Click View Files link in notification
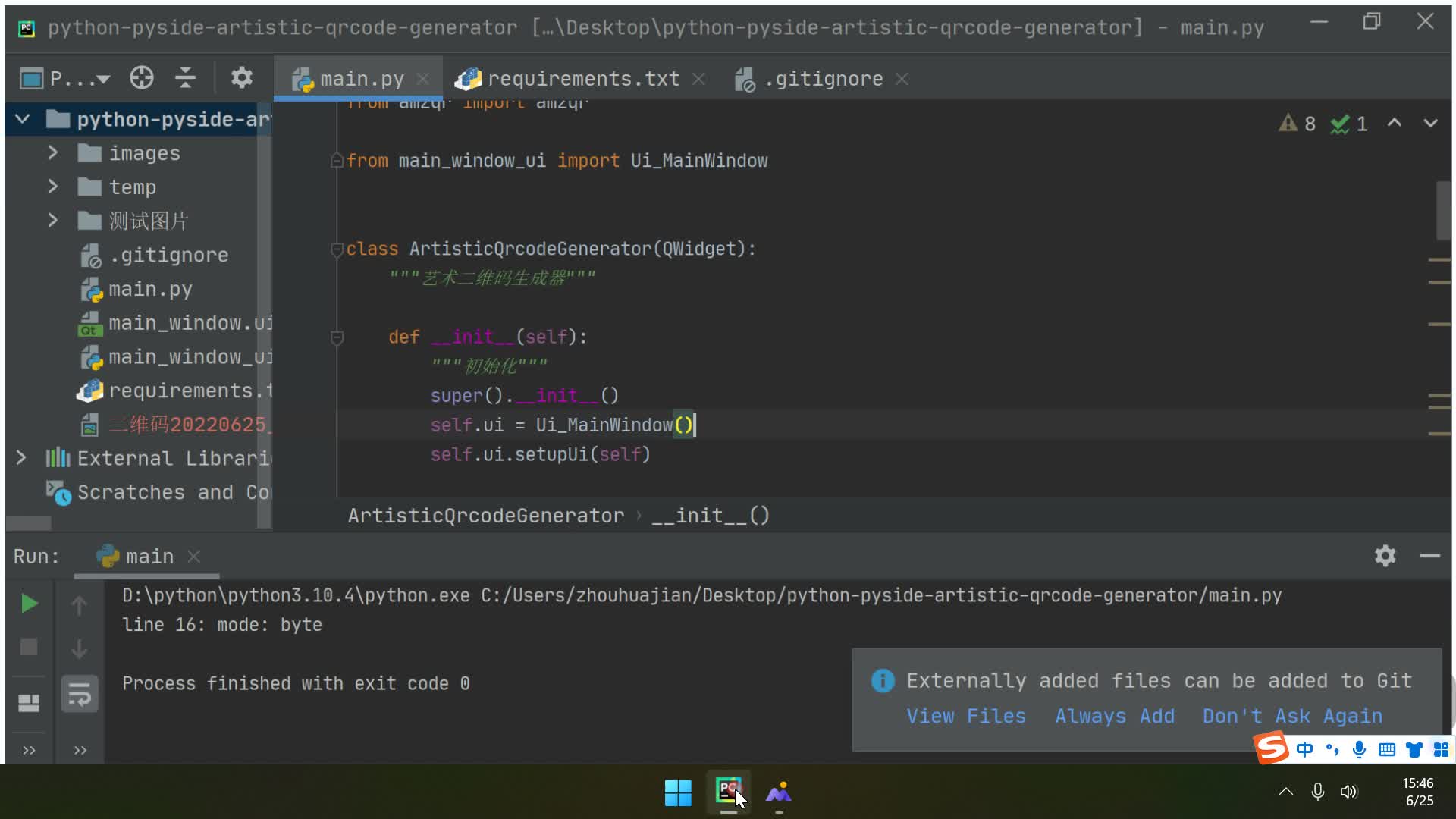Viewport: 1456px width, 819px height. click(x=965, y=716)
